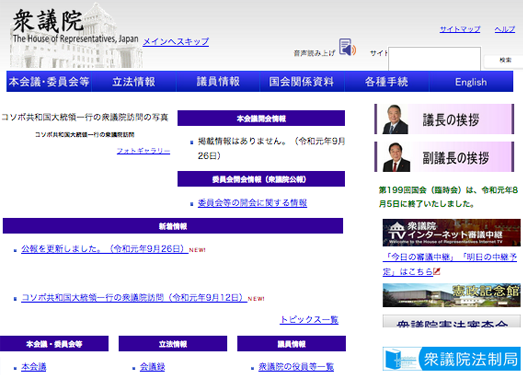Click the 第199回国会 notice text

[x=448, y=197]
